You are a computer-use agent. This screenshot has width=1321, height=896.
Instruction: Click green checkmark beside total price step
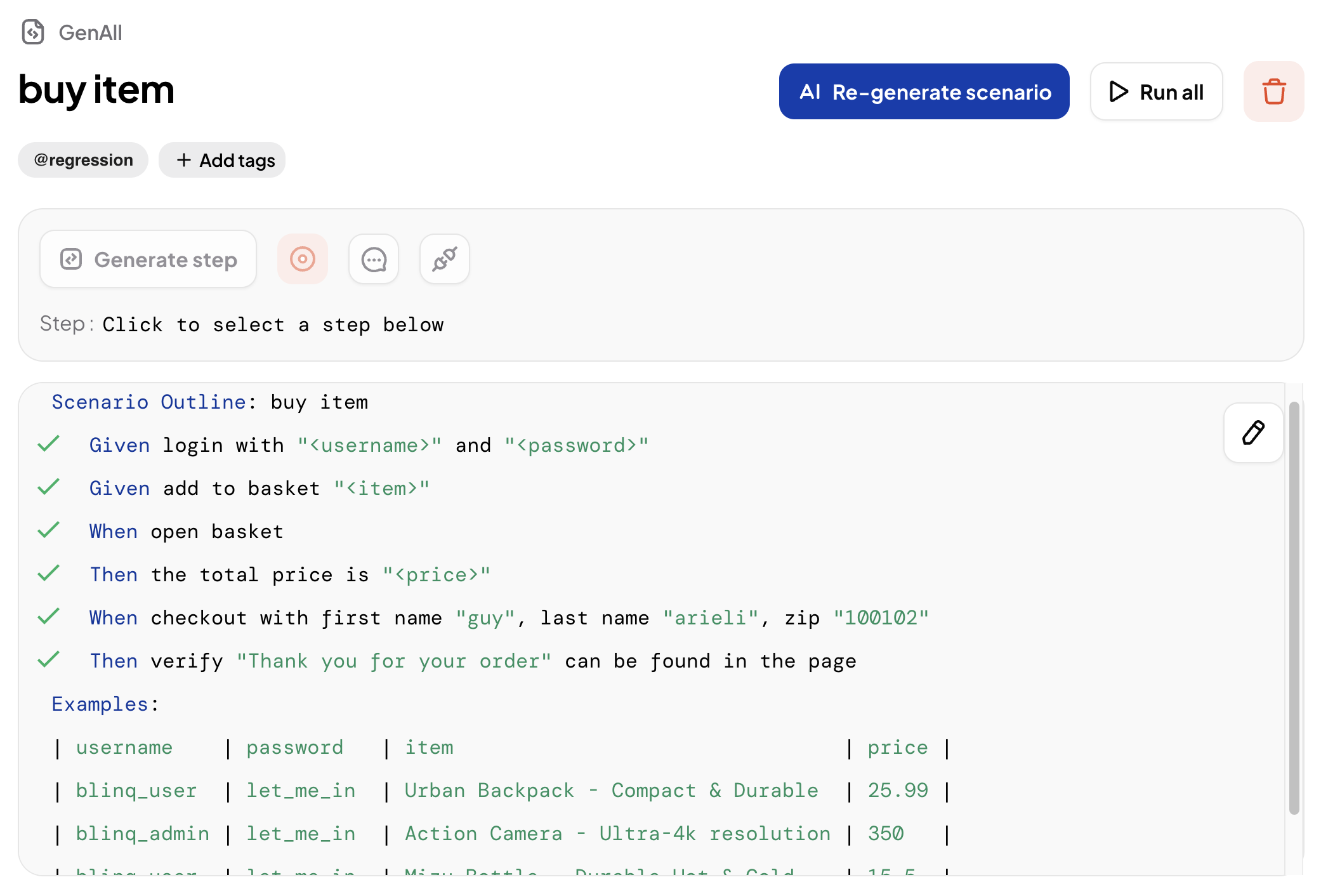point(48,573)
